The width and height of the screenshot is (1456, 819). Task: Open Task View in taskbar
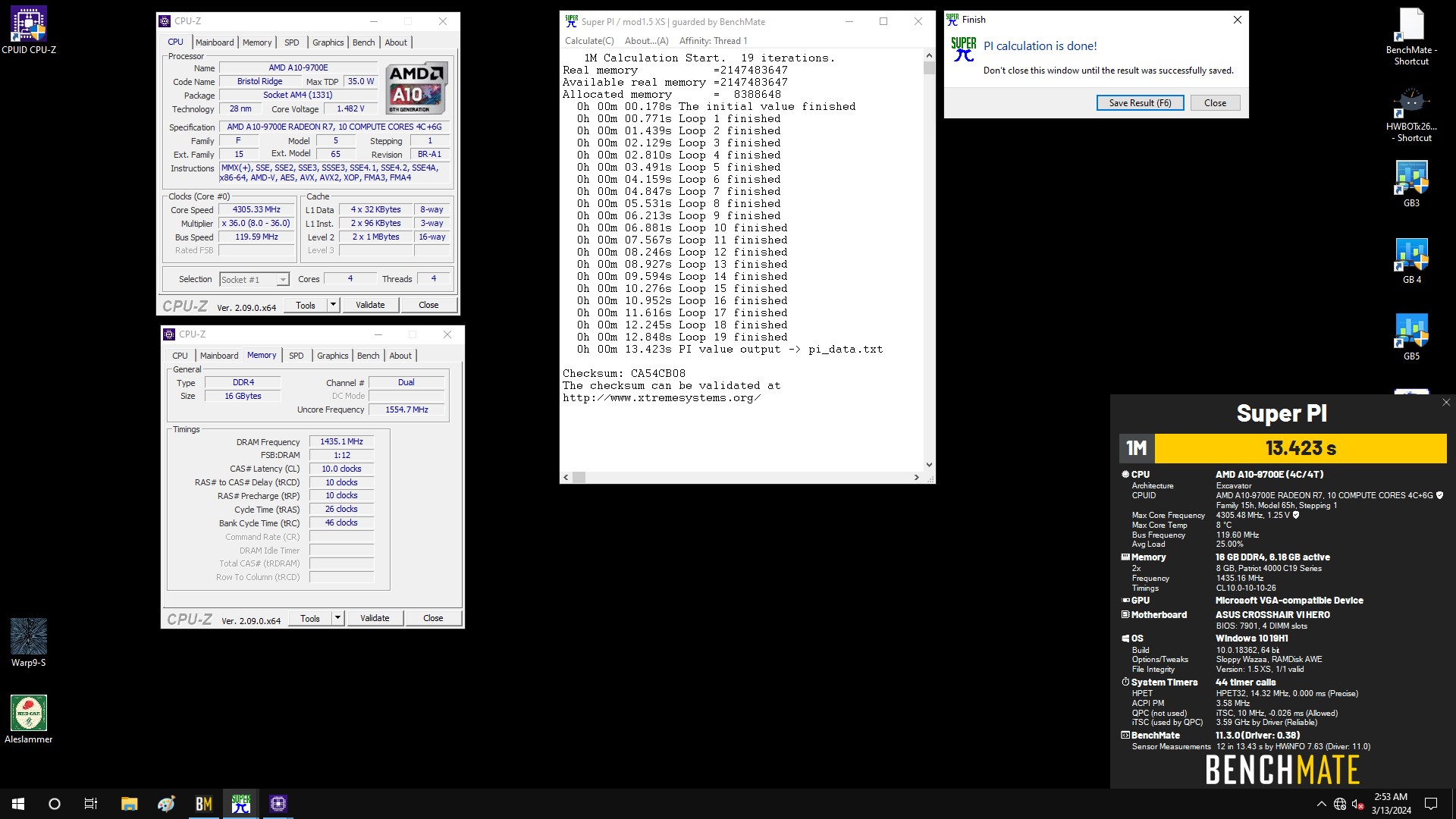[91, 804]
